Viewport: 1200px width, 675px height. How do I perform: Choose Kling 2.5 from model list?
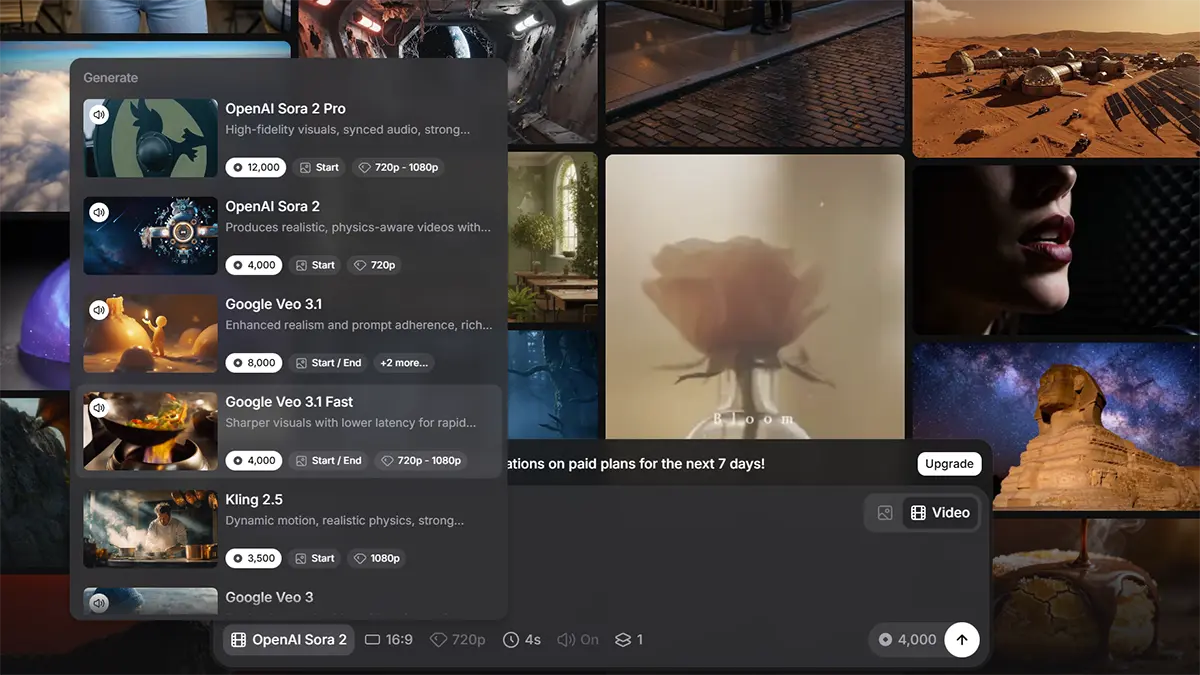[254, 500]
